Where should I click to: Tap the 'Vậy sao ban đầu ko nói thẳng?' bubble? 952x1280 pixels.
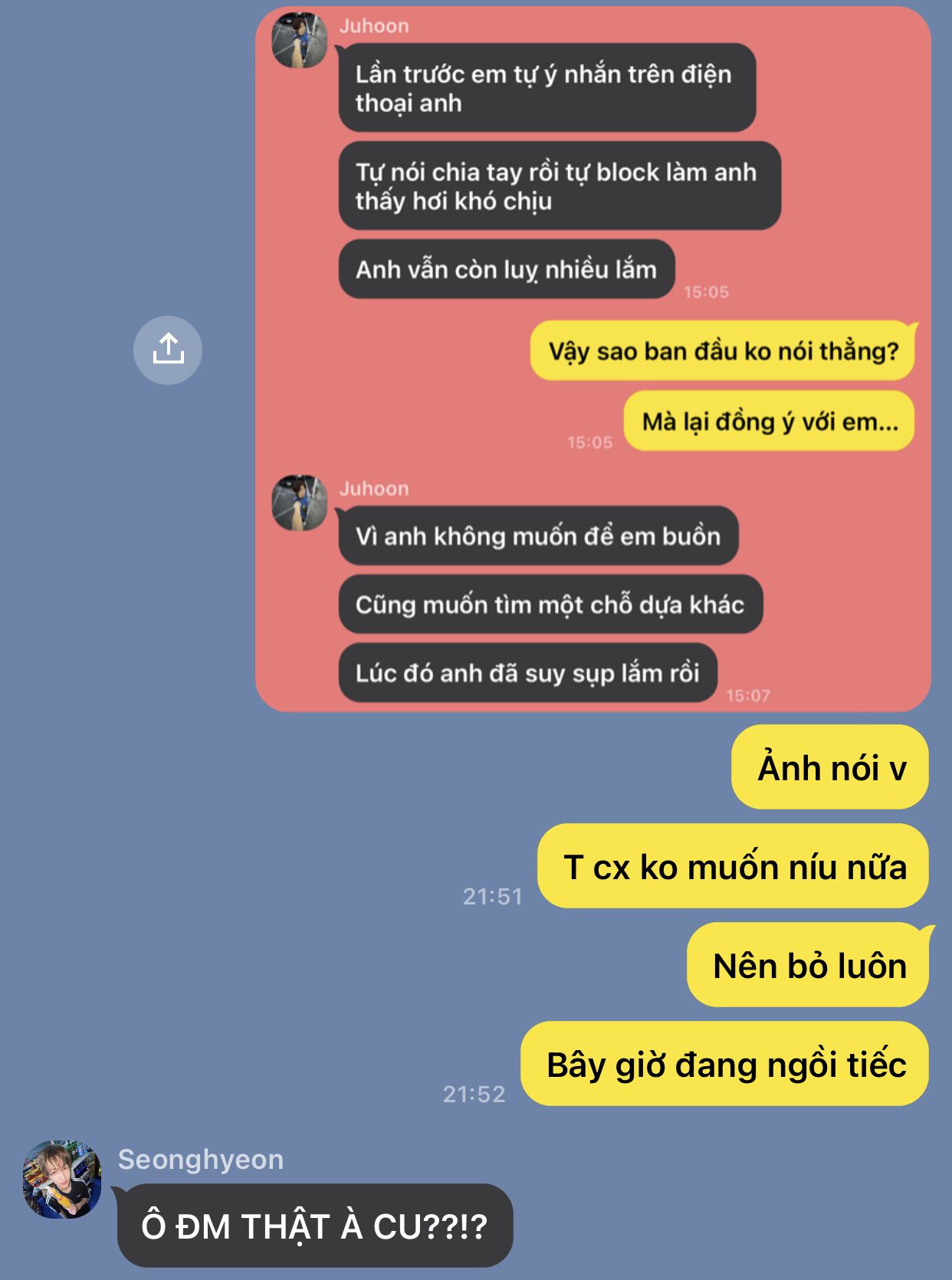pos(723,351)
